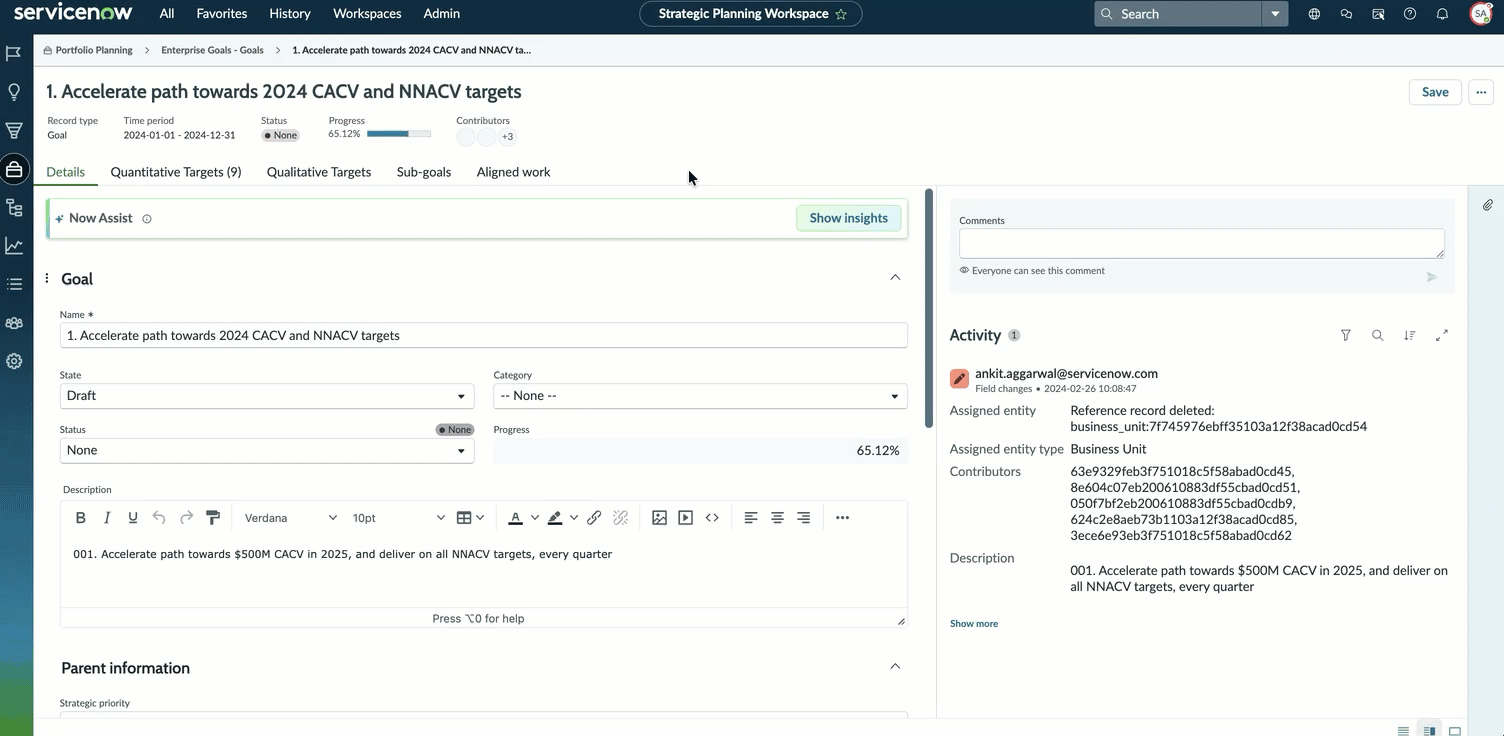Center align the description text

(x=777, y=518)
